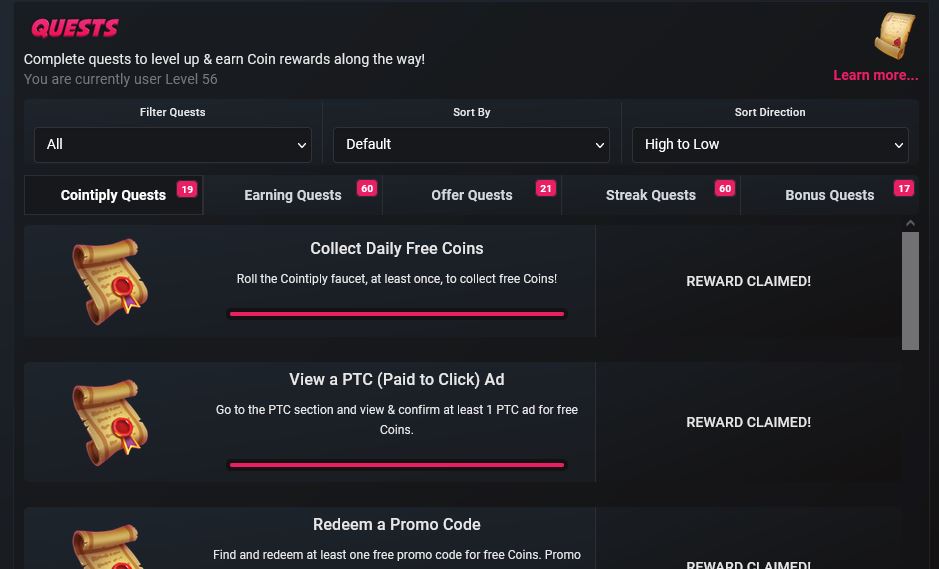The height and width of the screenshot is (569, 939).
Task: Click the Collect Daily Free Coins scroll icon
Action: point(110,282)
